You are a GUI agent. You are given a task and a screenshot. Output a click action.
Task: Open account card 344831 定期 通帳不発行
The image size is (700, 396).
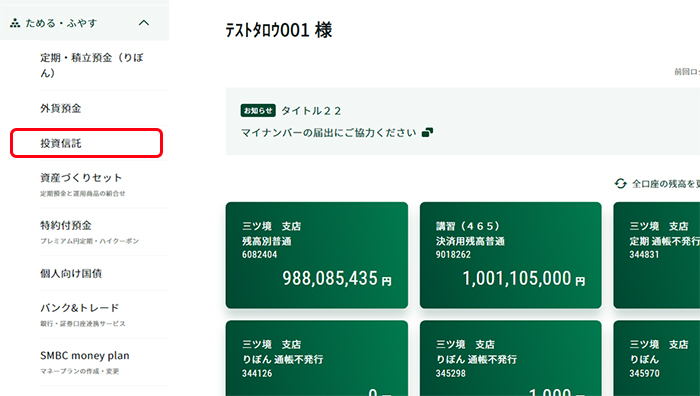pos(657,255)
